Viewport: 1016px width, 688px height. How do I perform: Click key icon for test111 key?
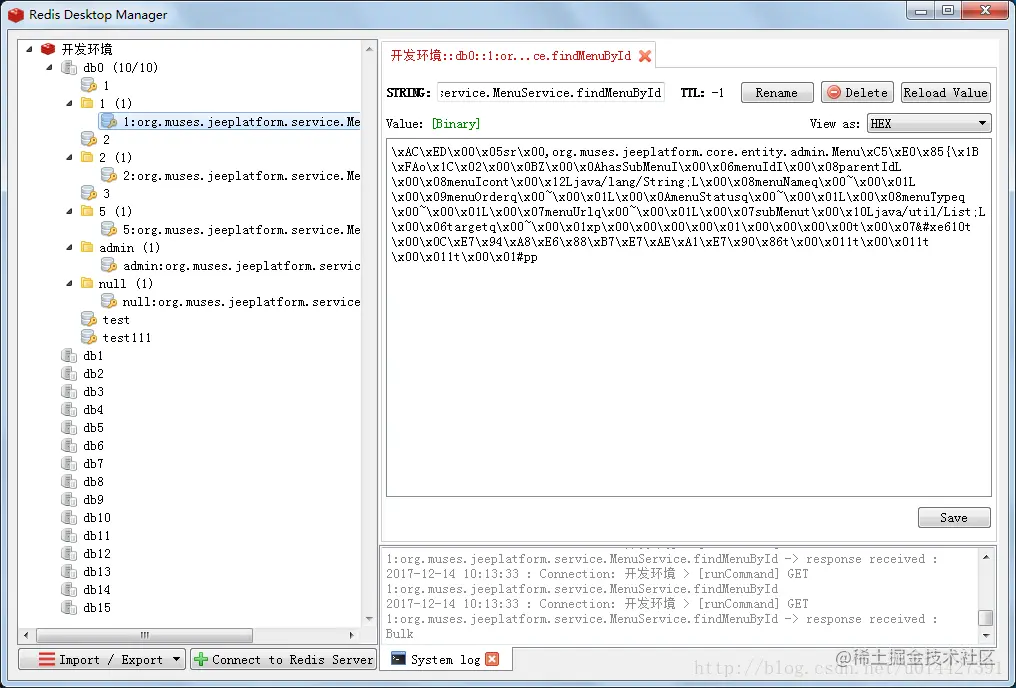pyautogui.click(x=89, y=337)
